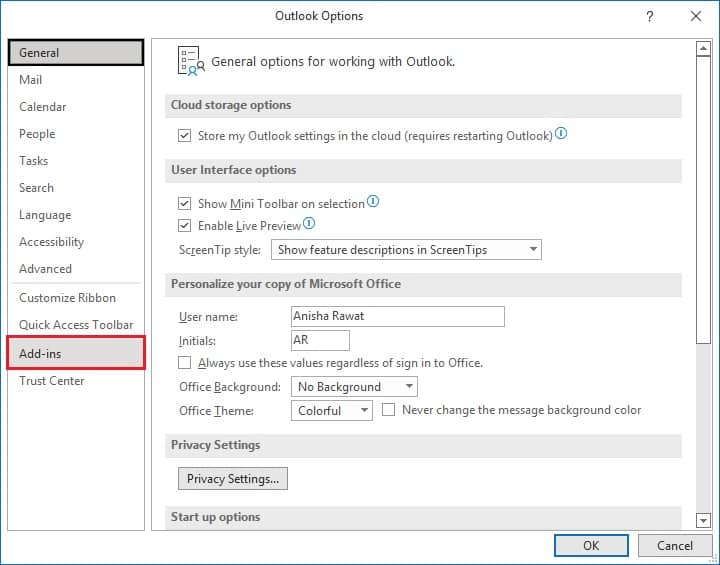Screen dimensions: 720x565
Task: Click the Privacy Settings... button
Action: [x=233, y=479]
